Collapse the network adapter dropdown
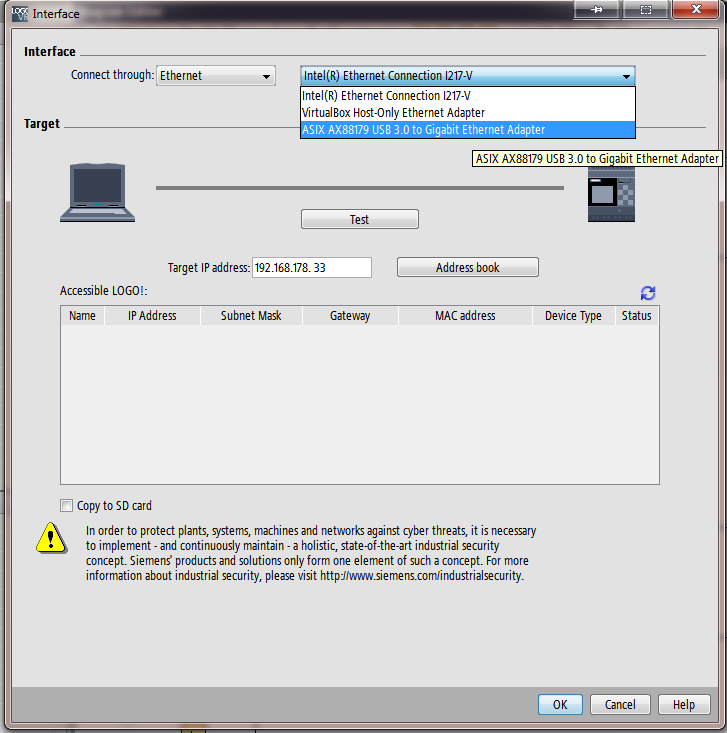The image size is (727, 733). 626,76
